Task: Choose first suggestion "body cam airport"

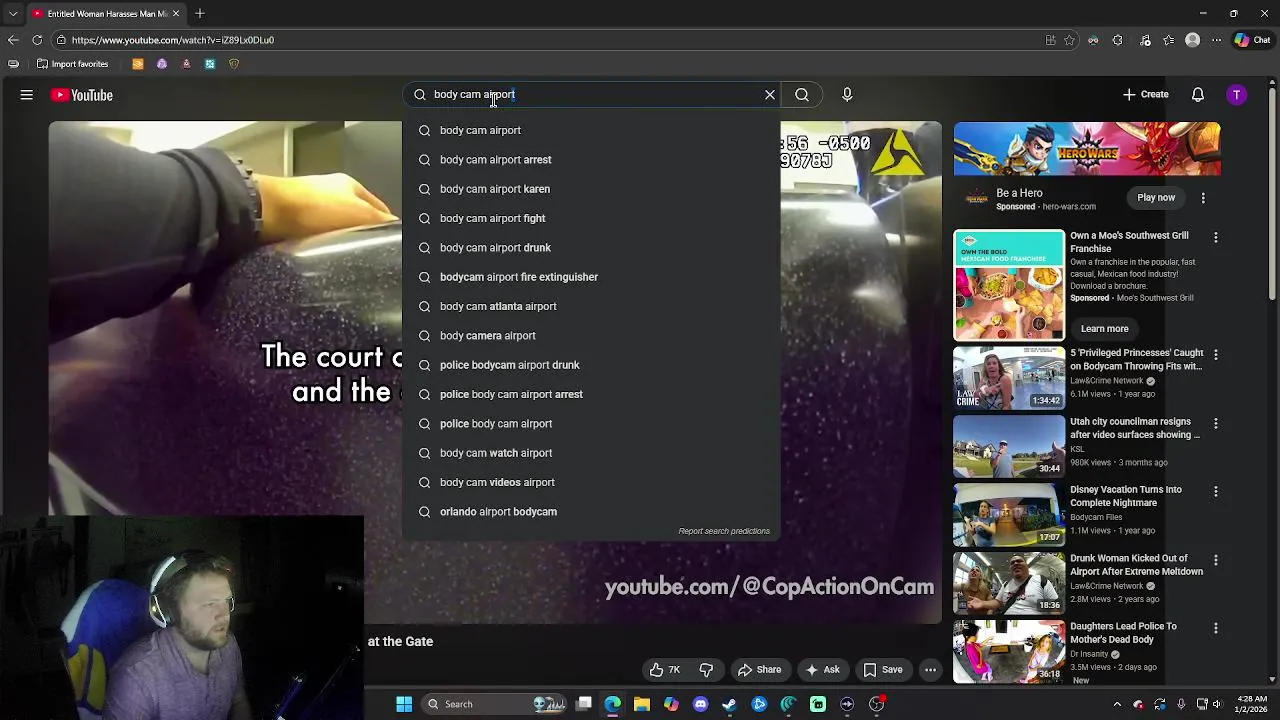Action: click(591, 130)
